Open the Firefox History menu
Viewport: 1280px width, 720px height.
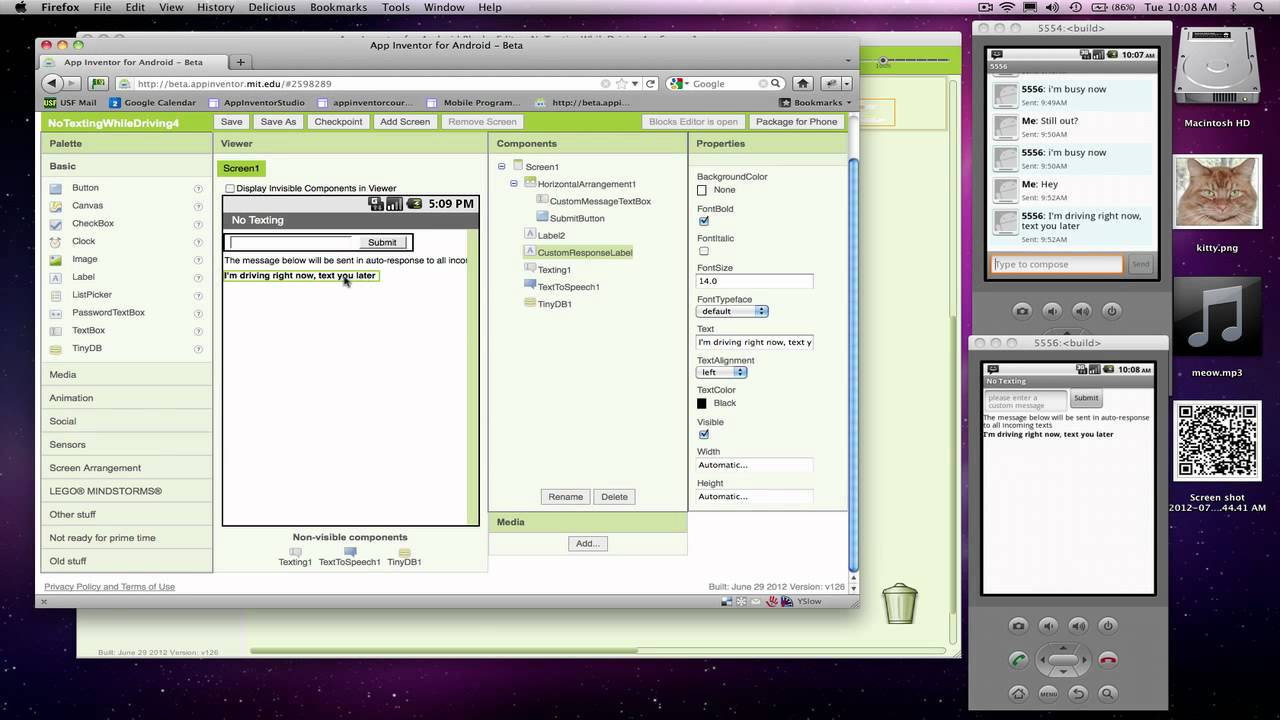click(x=215, y=7)
